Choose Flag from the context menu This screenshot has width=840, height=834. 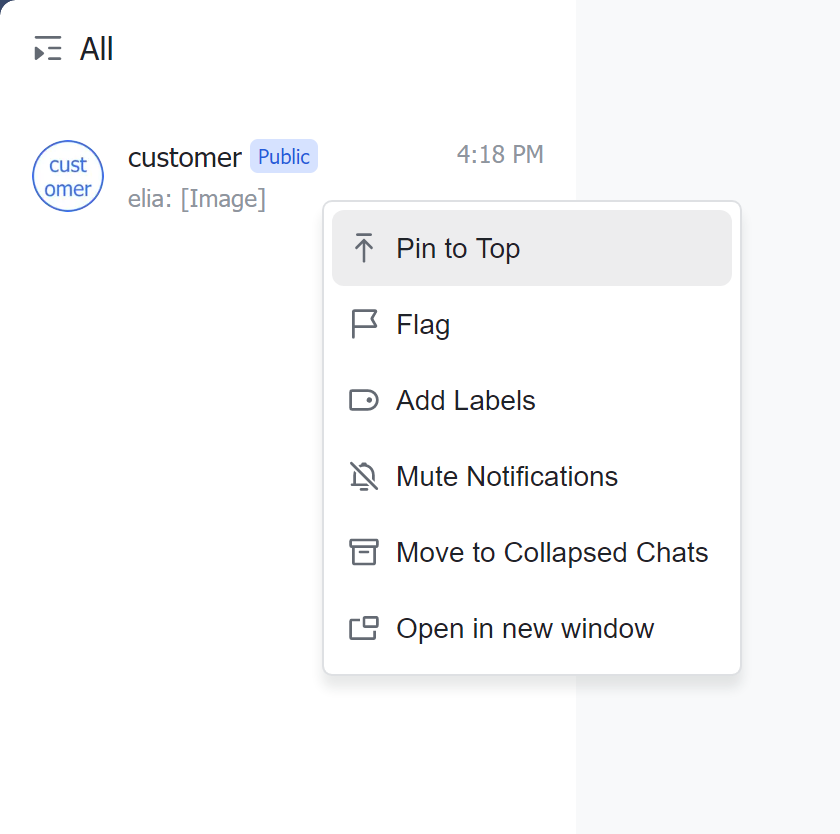click(x=423, y=324)
